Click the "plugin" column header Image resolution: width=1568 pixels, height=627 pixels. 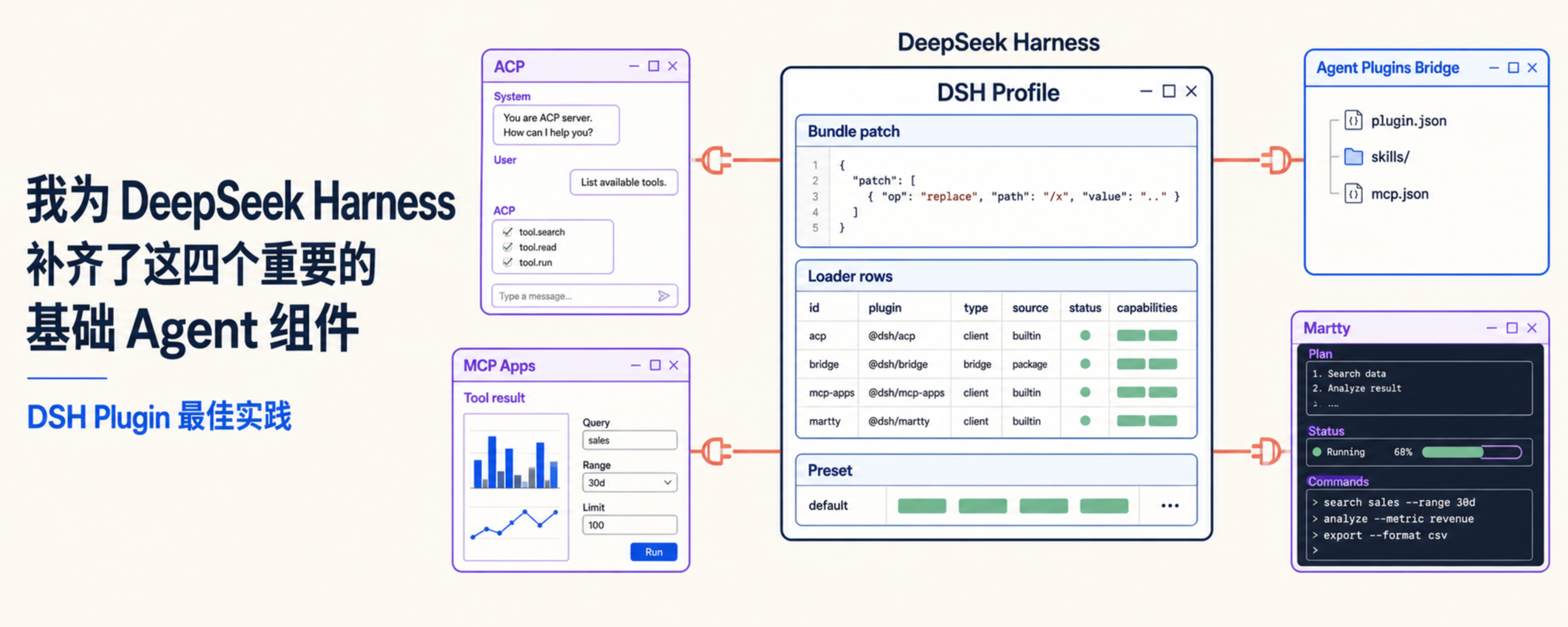pyautogui.click(x=885, y=308)
